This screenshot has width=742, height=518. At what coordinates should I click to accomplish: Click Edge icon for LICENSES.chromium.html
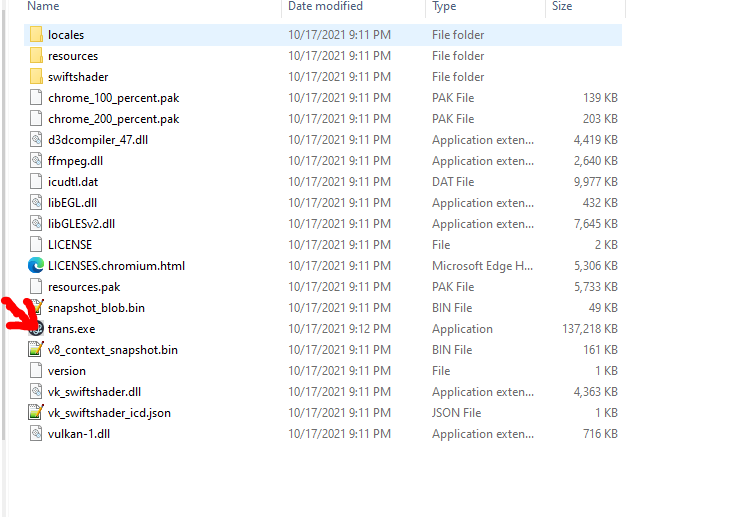click(36, 265)
